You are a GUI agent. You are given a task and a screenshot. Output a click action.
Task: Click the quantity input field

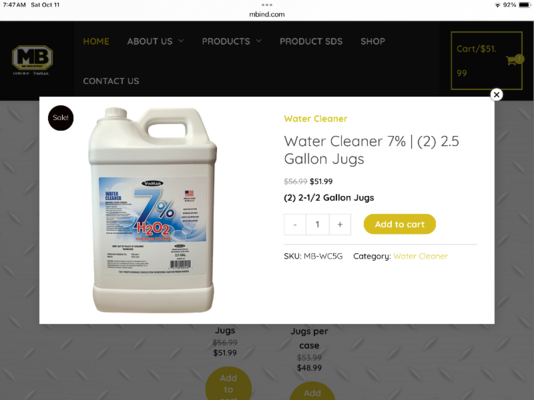point(317,224)
